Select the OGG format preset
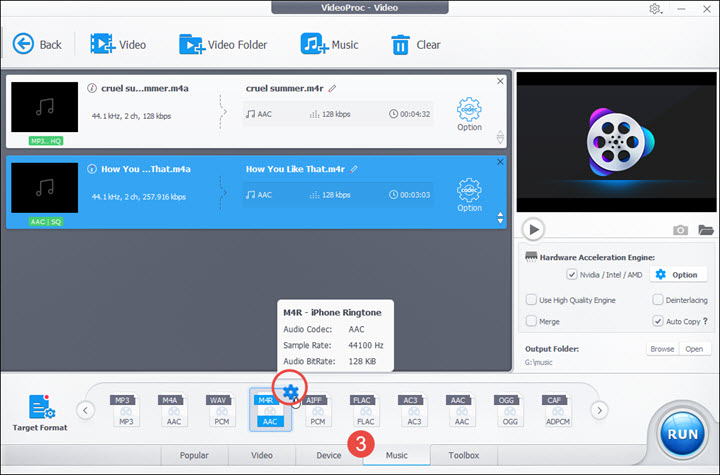The image size is (720, 475). [x=510, y=410]
